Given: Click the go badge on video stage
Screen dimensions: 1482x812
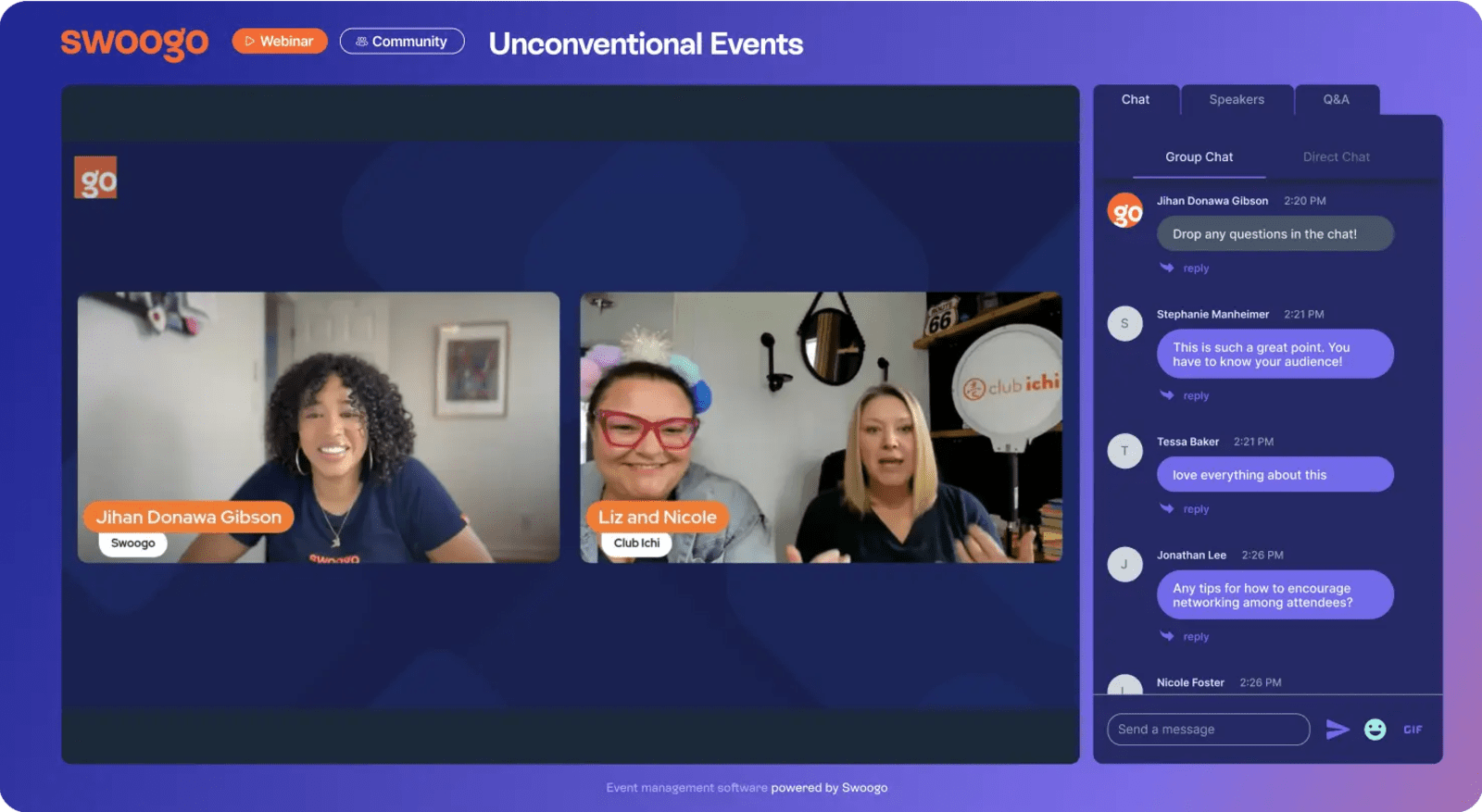Looking at the screenshot, I should pos(96,178).
